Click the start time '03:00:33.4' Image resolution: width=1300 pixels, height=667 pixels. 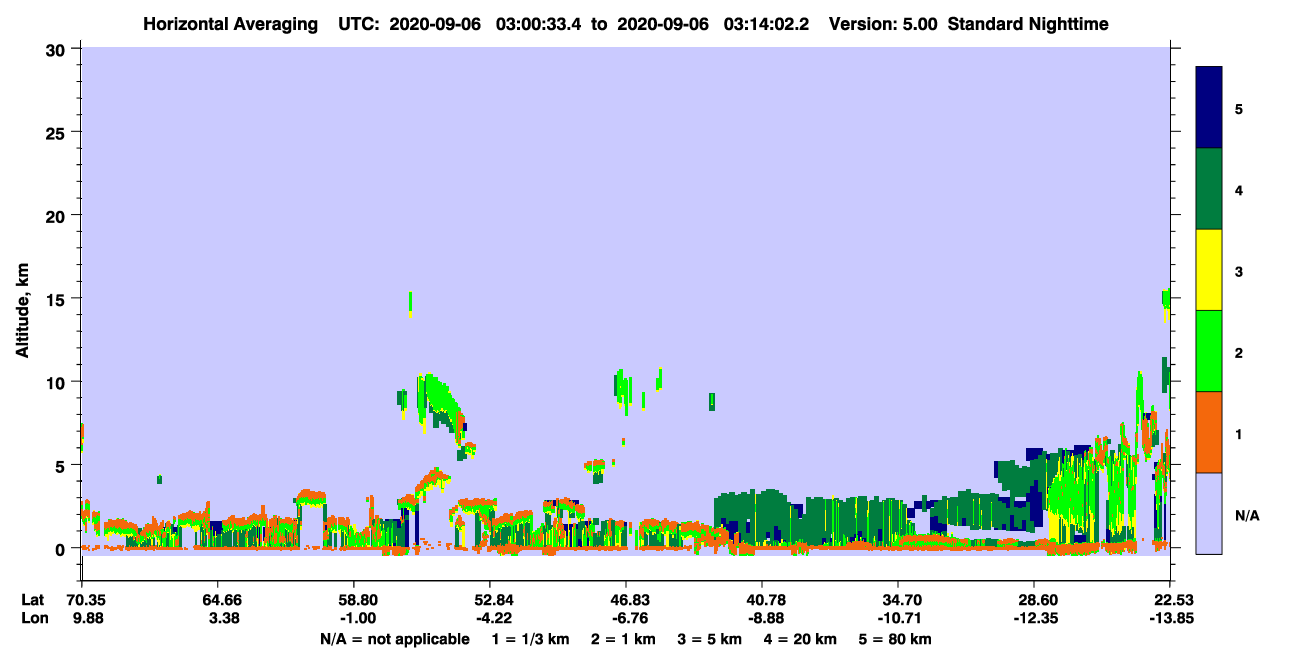pyautogui.click(x=538, y=23)
